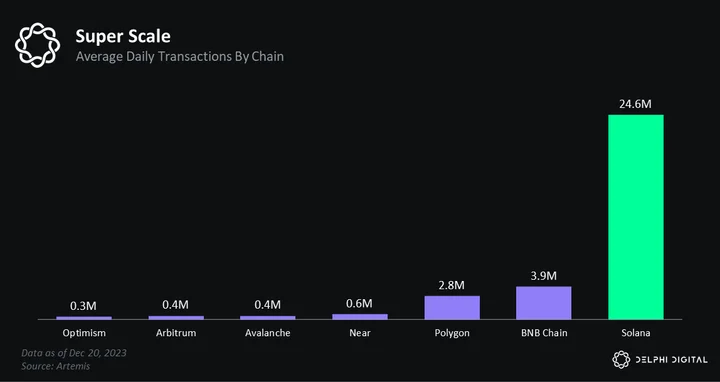This screenshot has height=382, width=720.
Task: Click the Arbitrum bar
Action: (x=176, y=317)
